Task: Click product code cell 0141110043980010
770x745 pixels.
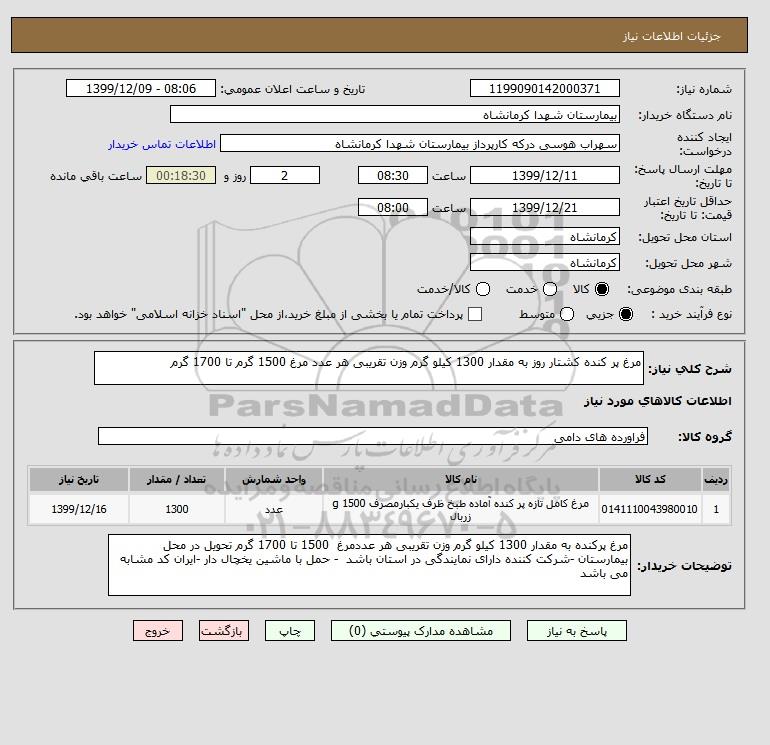Action: coord(650,509)
